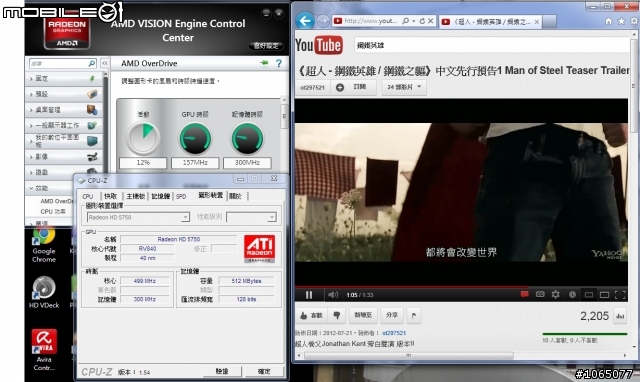The width and height of the screenshot is (640, 382).
Task: Click the Share button below the video
Action: point(392,315)
